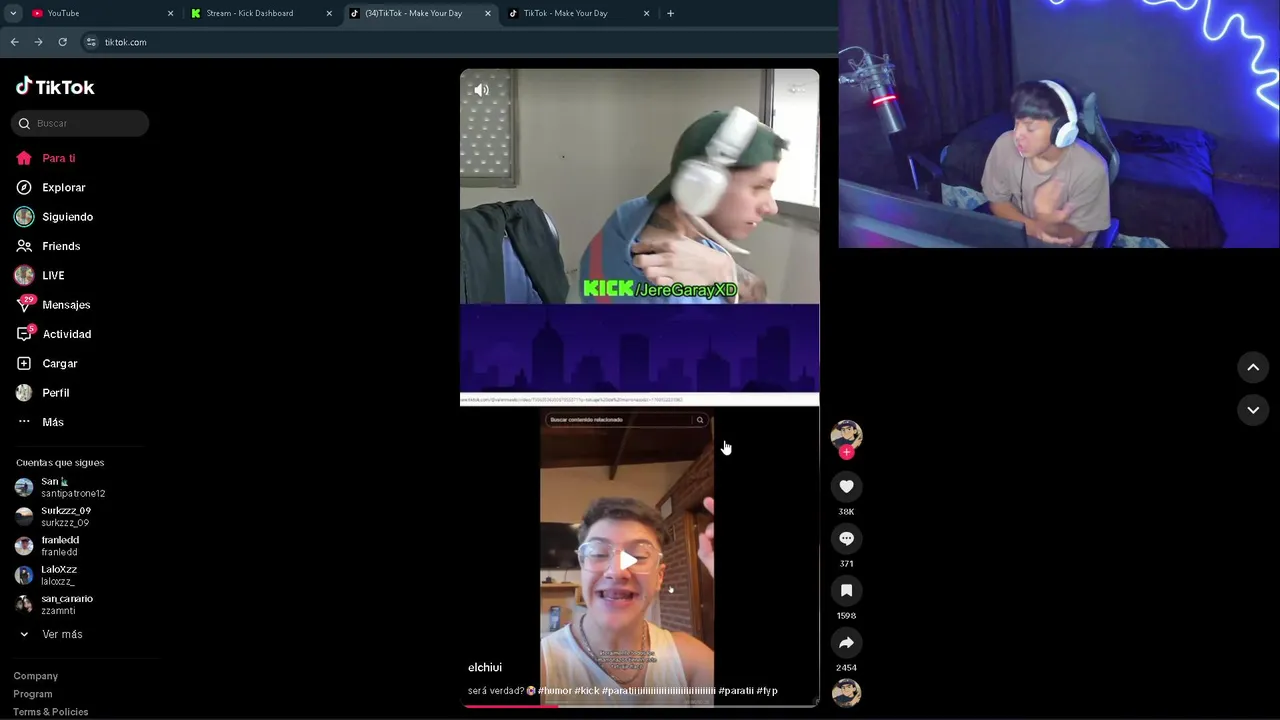Go to previous video with up chevron
The height and width of the screenshot is (720, 1280).
point(1253,368)
